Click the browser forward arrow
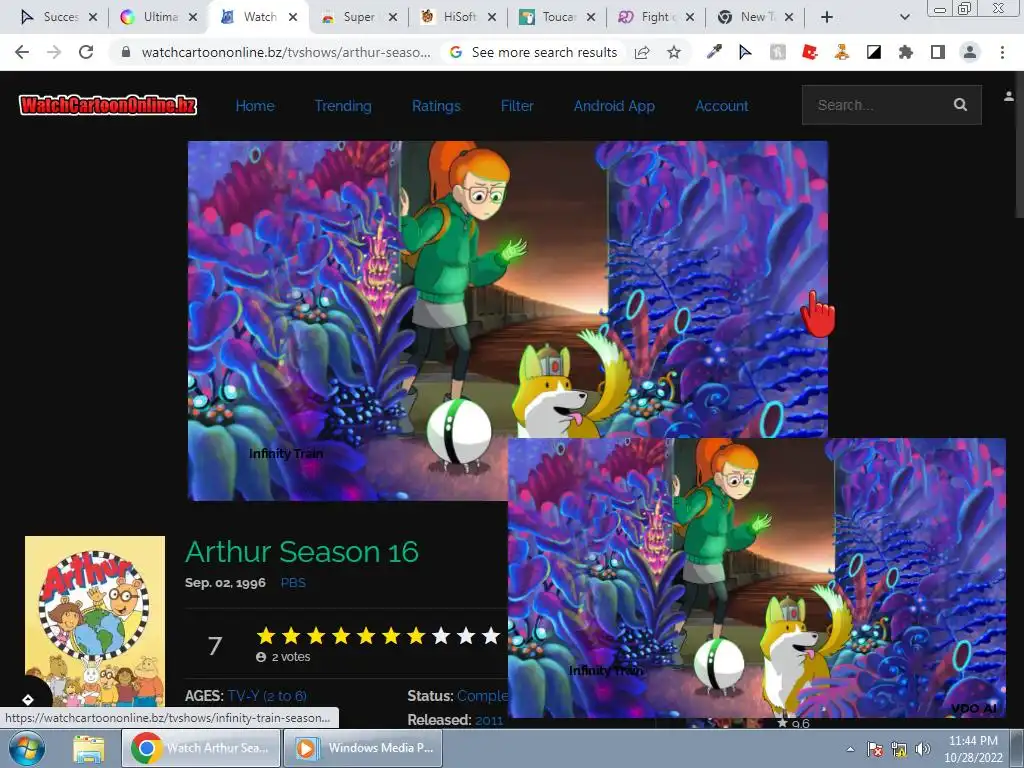 click(54, 52)
